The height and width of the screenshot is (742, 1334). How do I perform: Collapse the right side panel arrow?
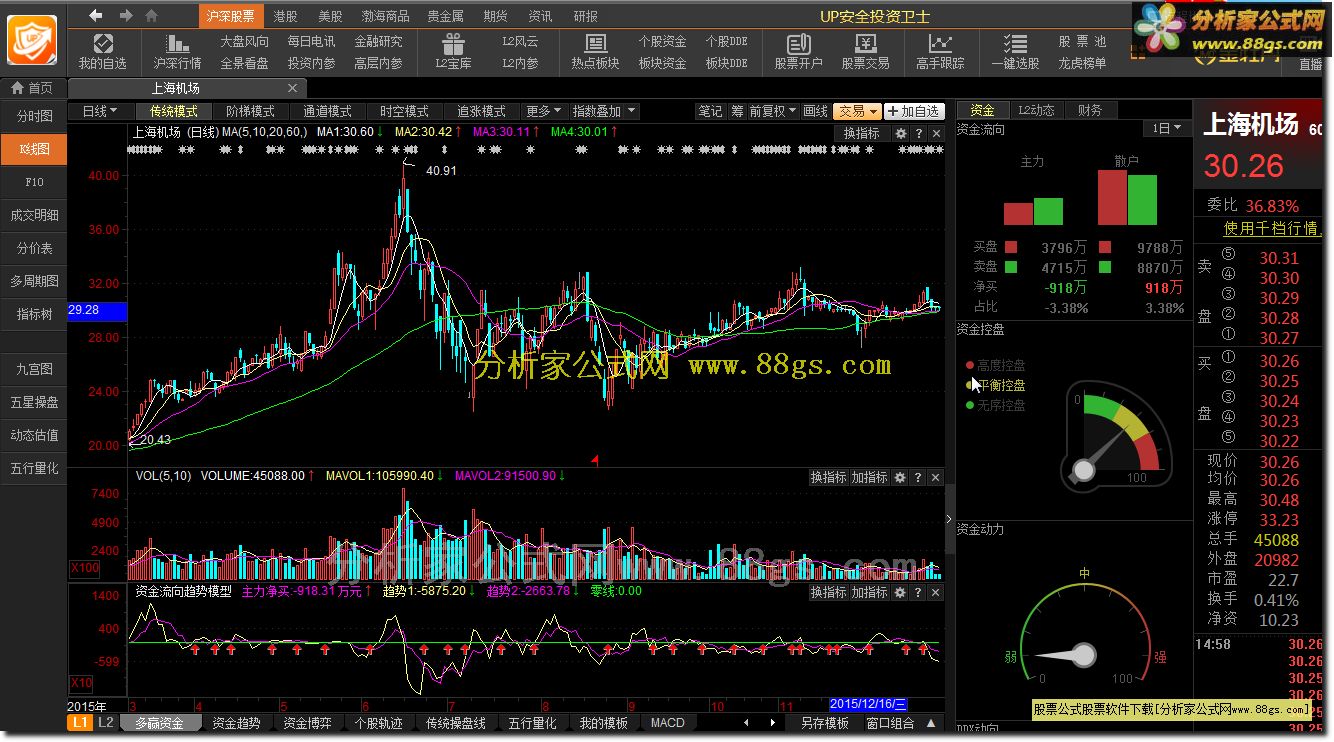tap(949, 519)
